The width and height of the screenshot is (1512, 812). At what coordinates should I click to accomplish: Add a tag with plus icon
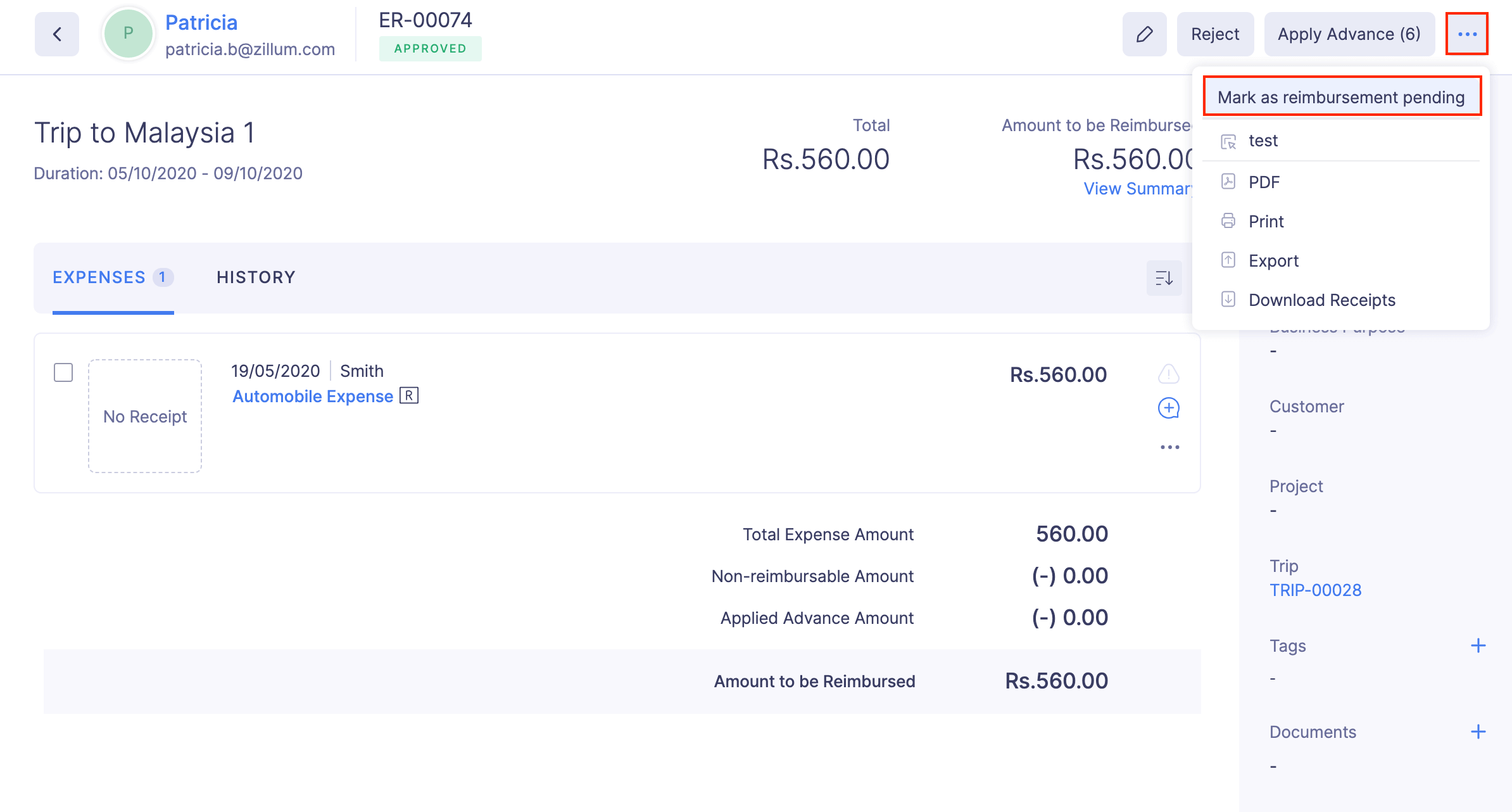pyautogui.click(x=1478, y=645)
